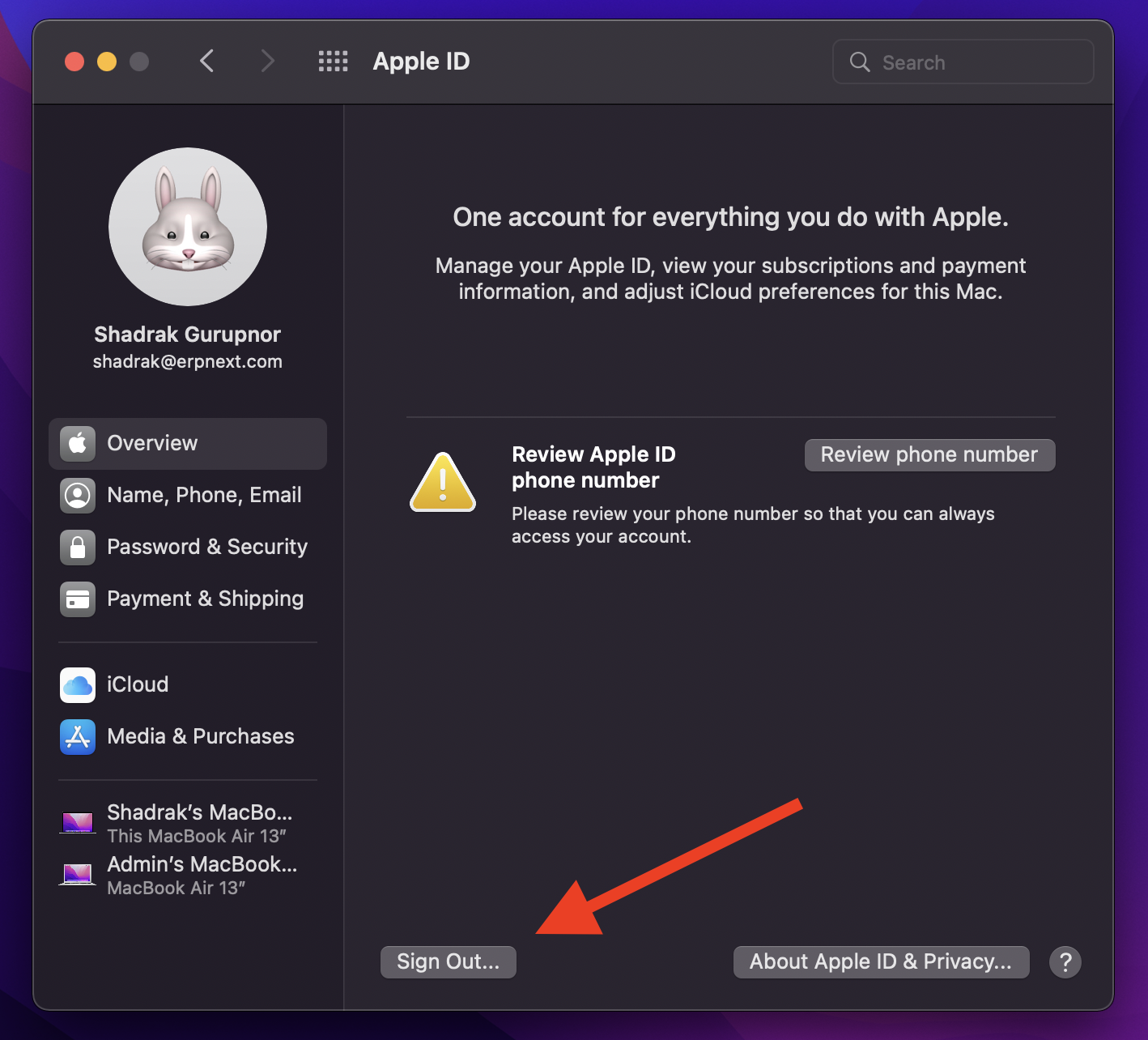Go forward with the right chevron
The image size is (1148, 1040).
[267, 61]
